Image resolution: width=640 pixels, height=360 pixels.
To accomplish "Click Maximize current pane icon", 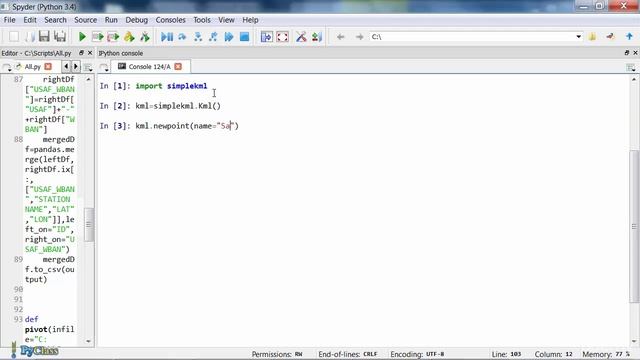I will pos(267,37).
